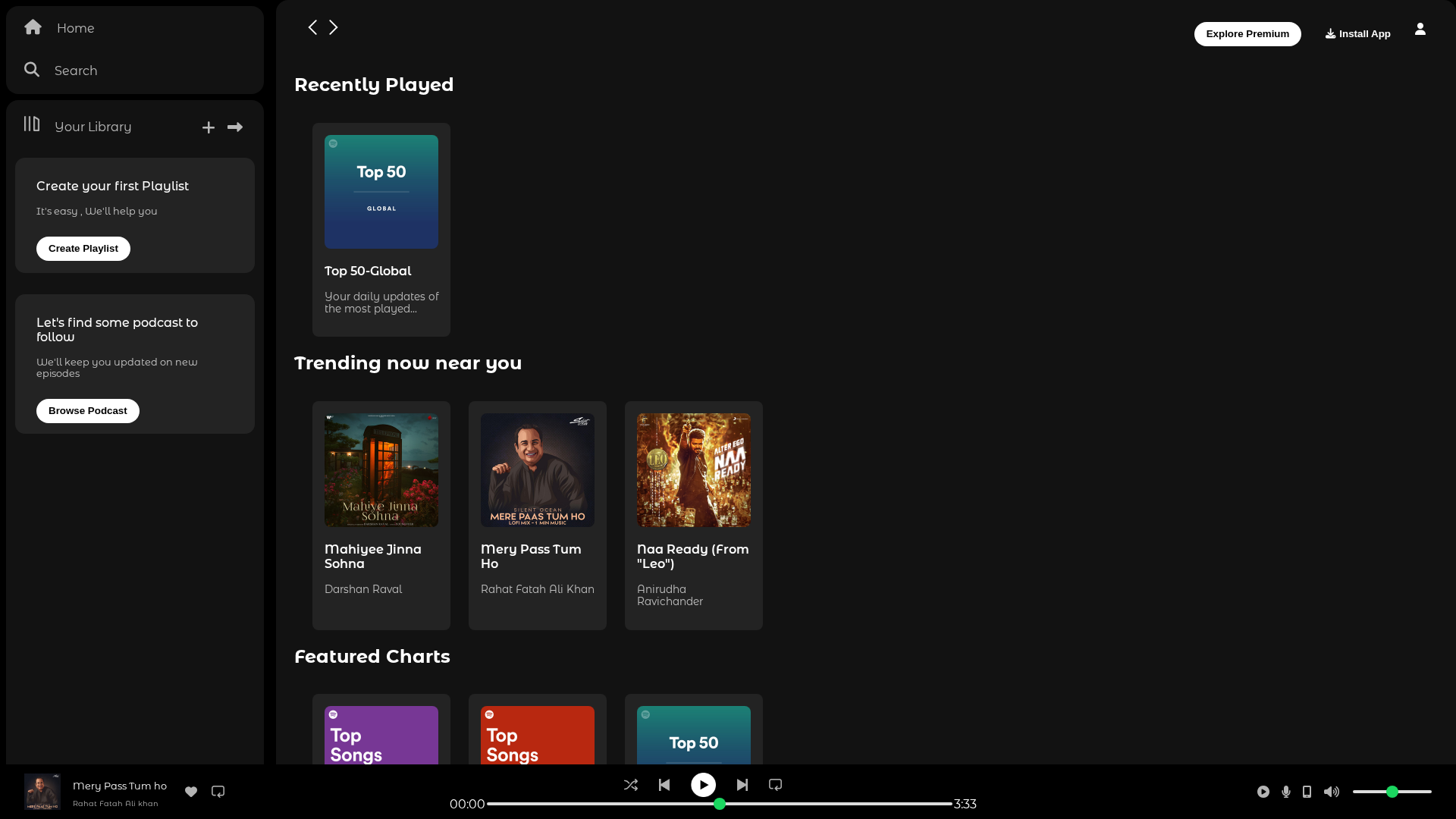This screenshot has height=819, width=1456.
Task: Open the lyrics microphone icon
Action: 1286,792
